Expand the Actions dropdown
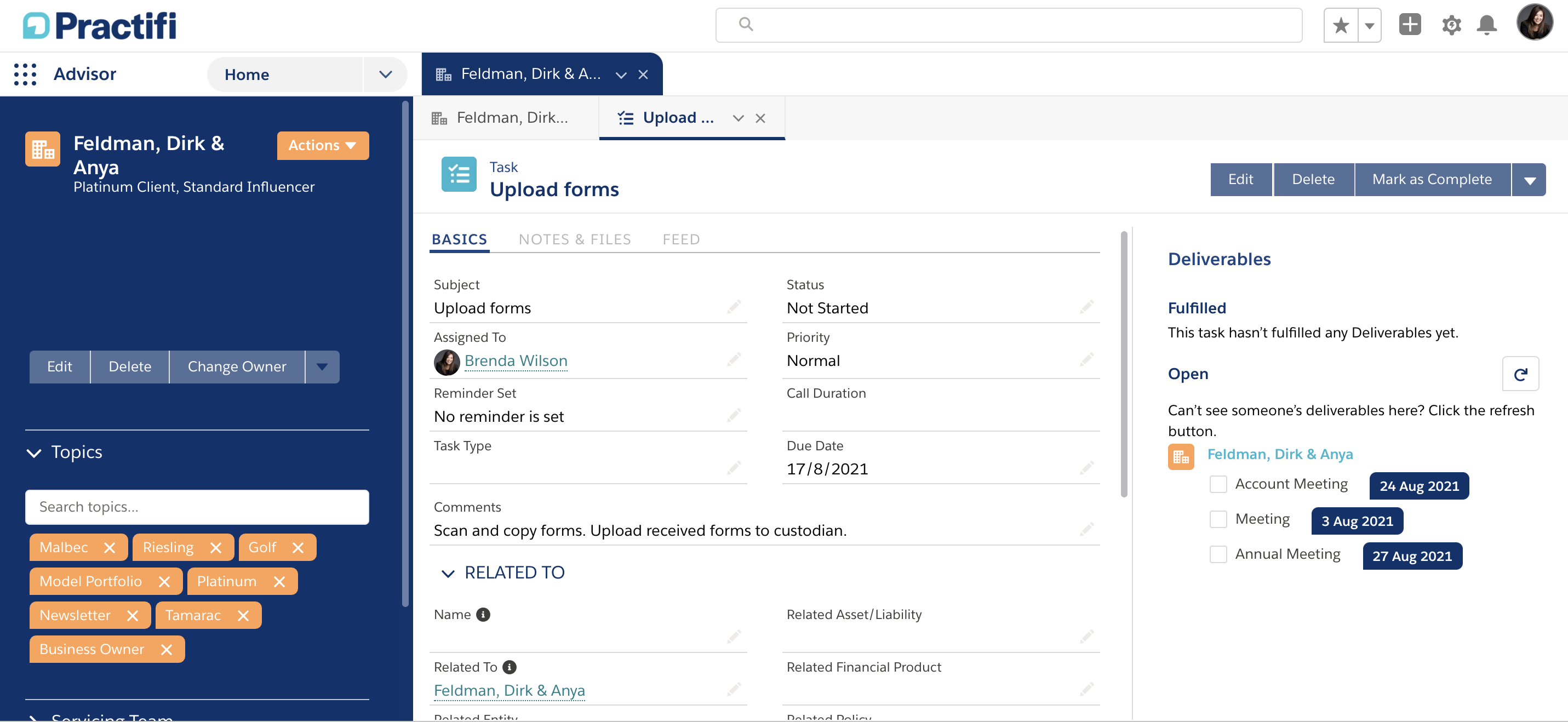Screen dimensions: 1568x722 tap(323, 146)
